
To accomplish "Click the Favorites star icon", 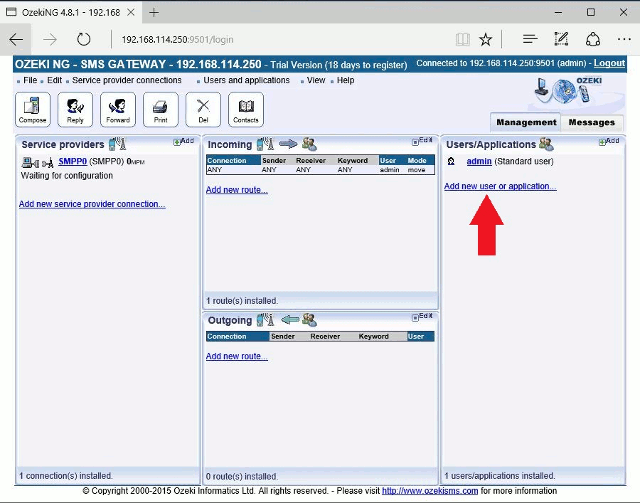I will pos(486,40).
